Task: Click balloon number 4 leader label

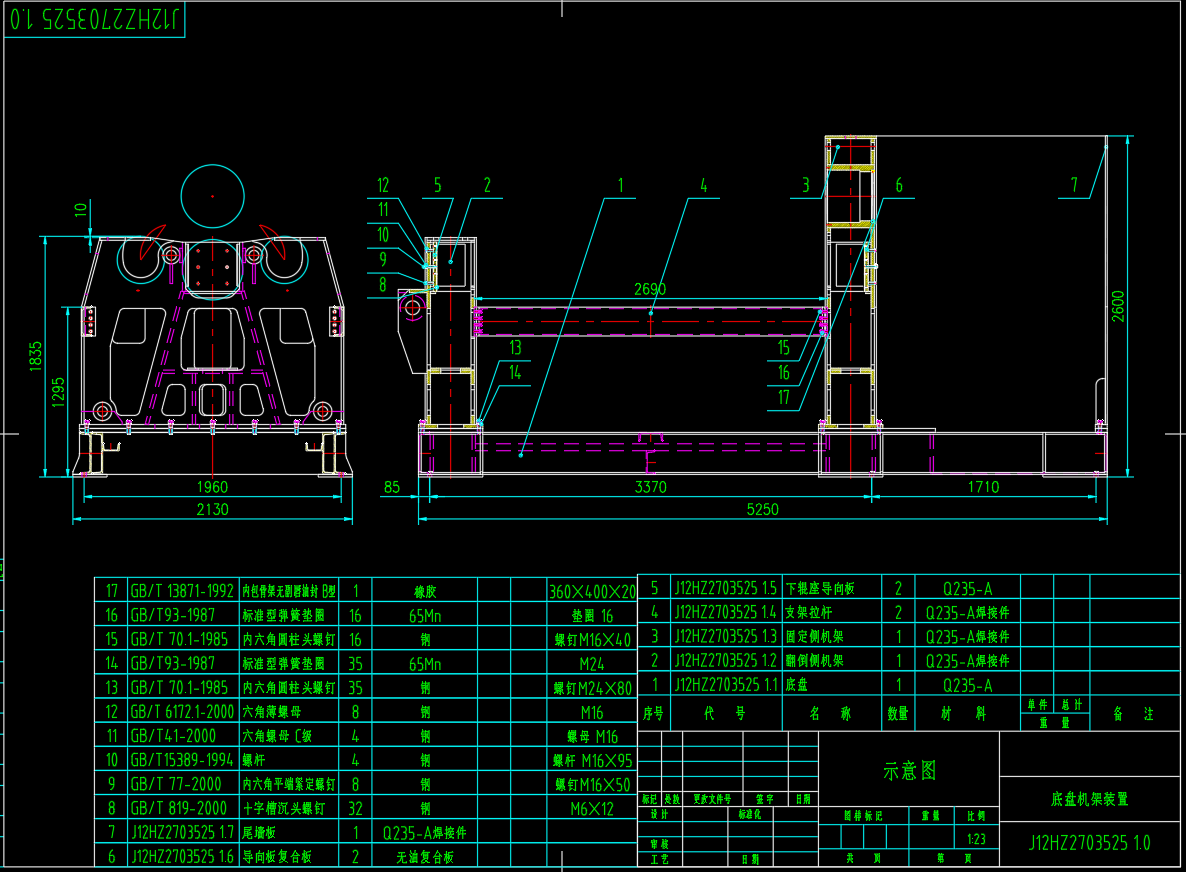Action: click(703, 185)
